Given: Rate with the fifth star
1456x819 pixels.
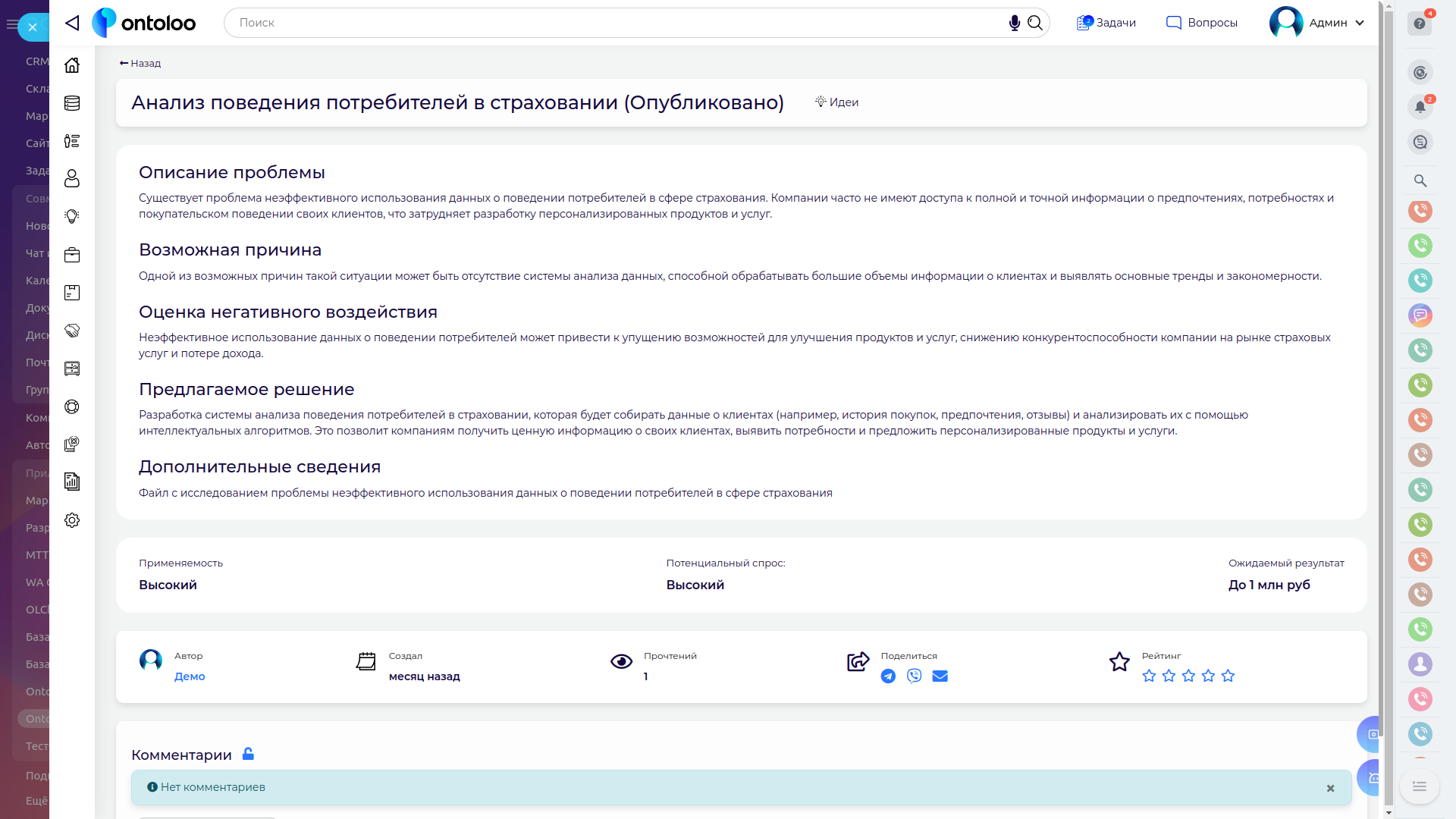Looking at the screenshot, I should (x=1228, y=676).
